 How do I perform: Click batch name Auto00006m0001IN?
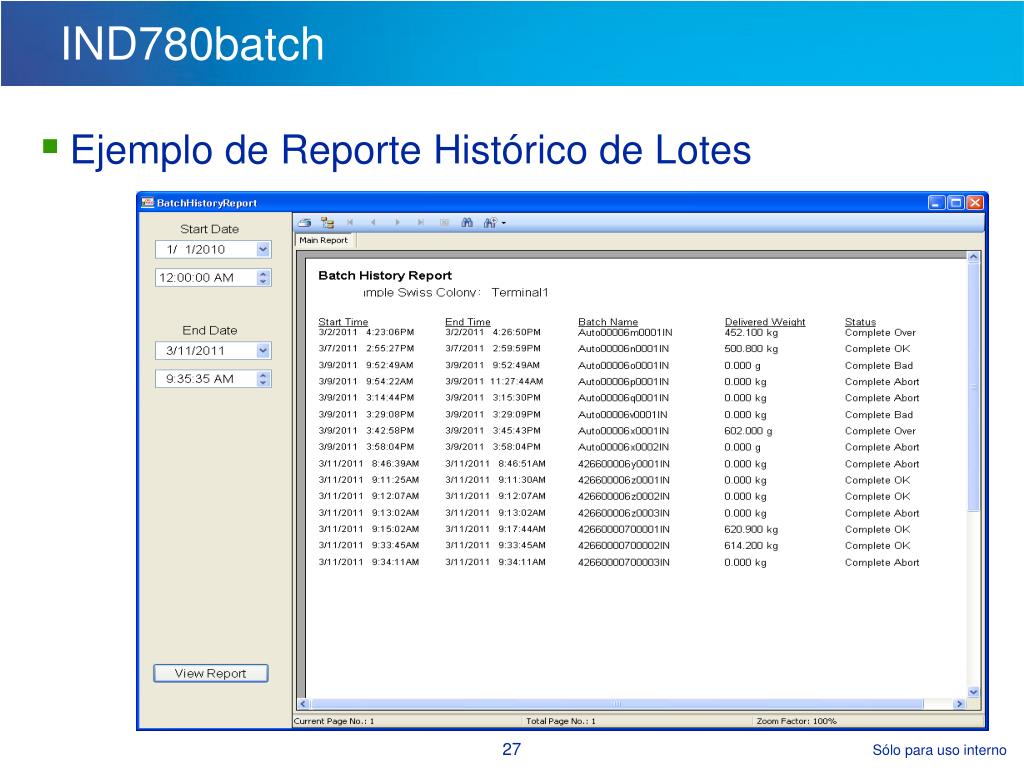click(625, 332)
